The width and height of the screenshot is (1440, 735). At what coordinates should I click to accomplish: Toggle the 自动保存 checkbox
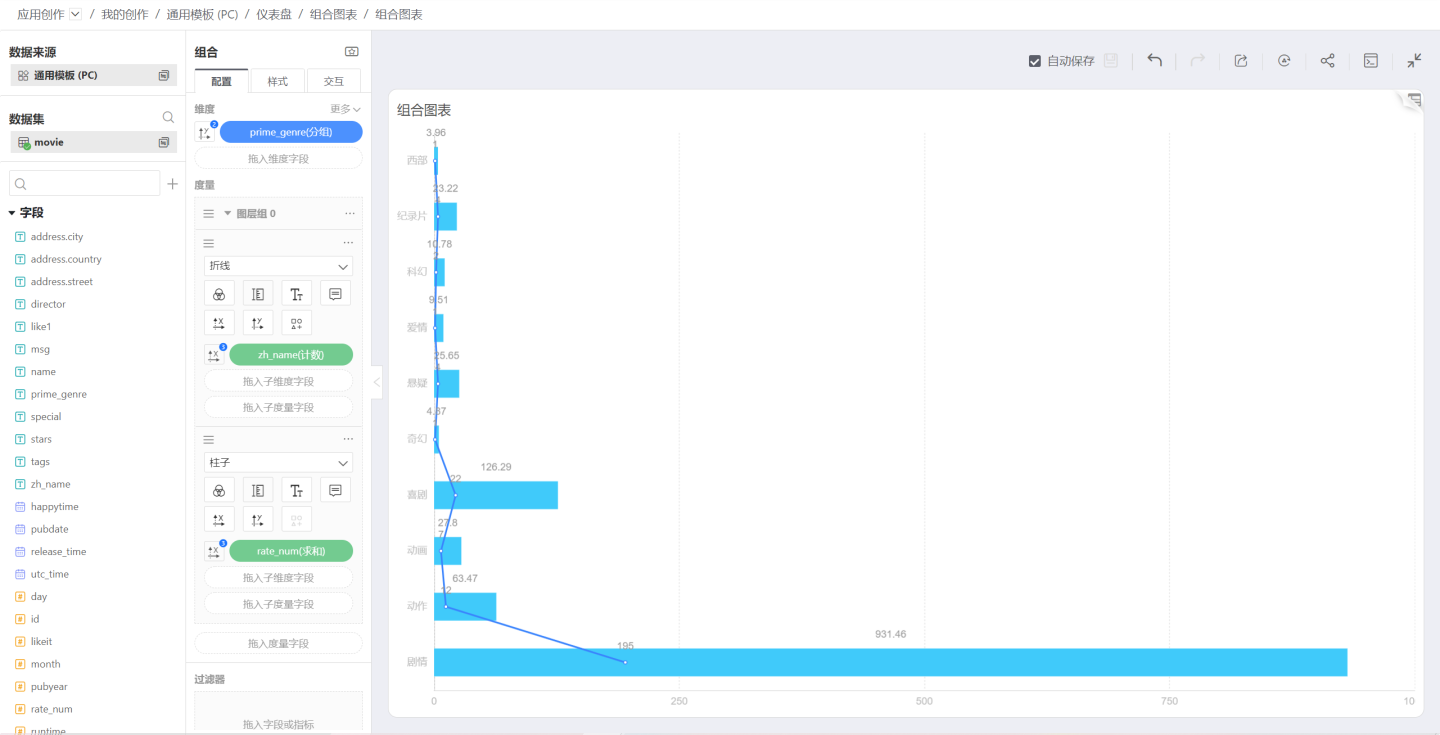1035,61
